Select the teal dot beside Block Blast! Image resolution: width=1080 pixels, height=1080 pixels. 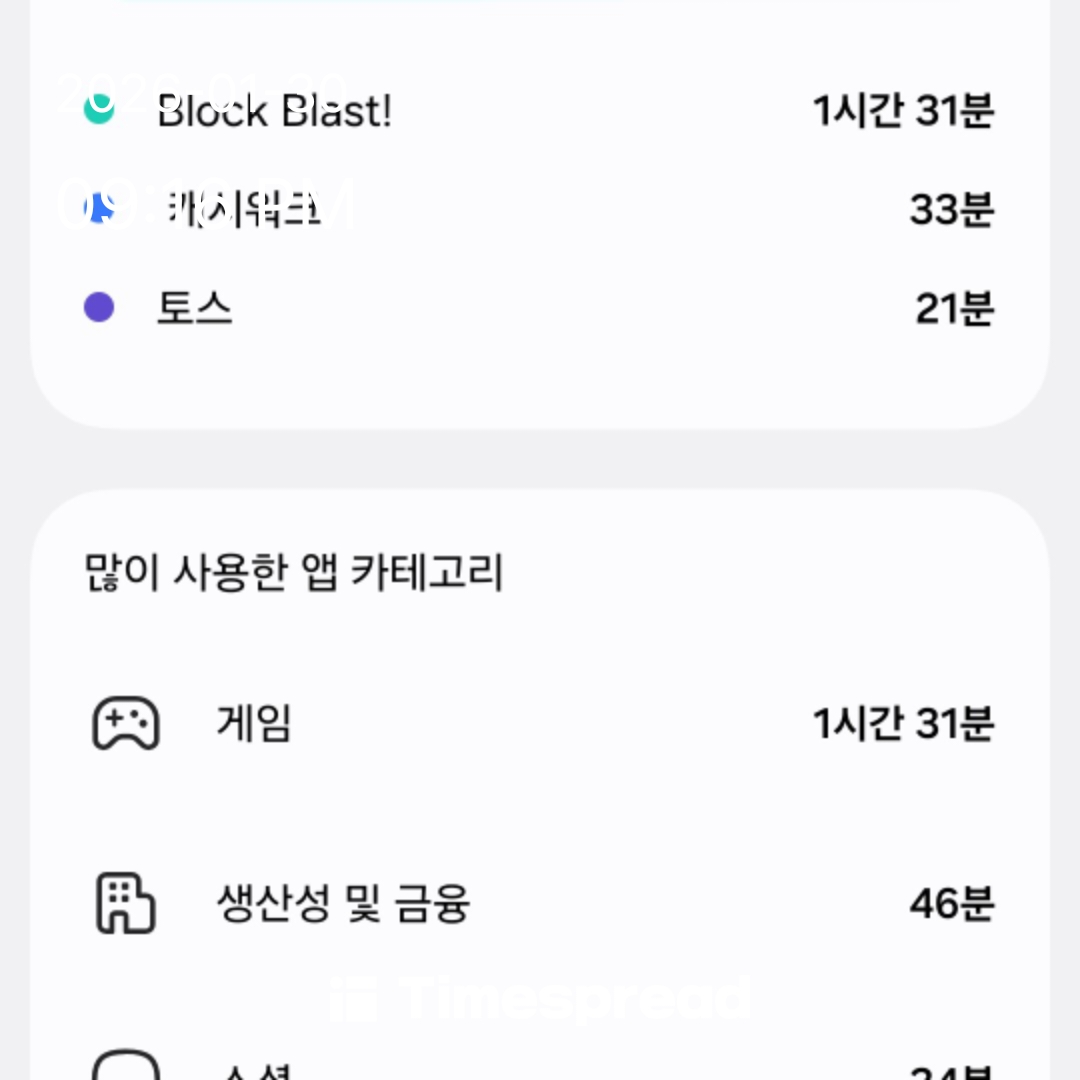point(99,109)
